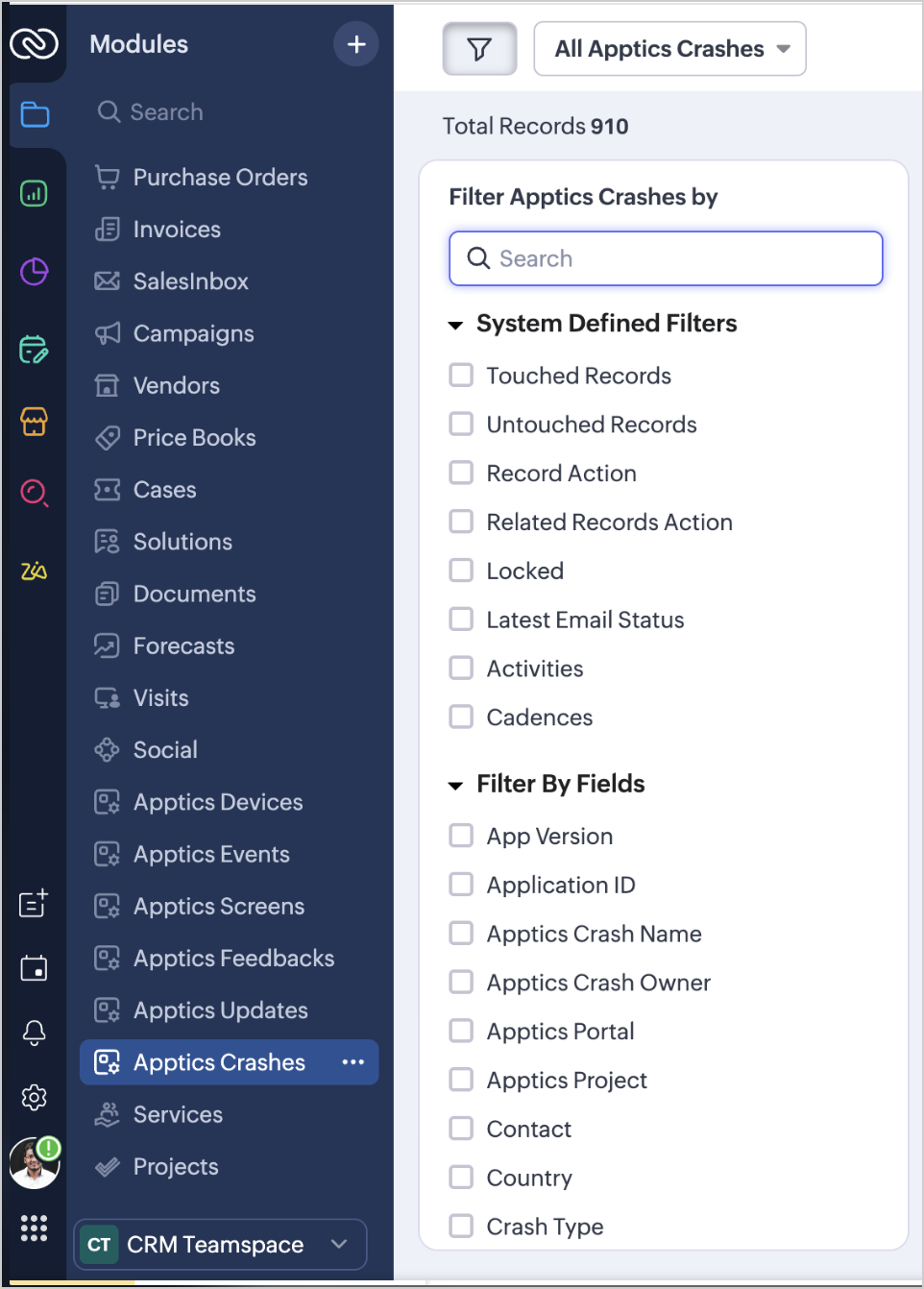Tick the Crash Type field checkbox

pos(462,1226)
